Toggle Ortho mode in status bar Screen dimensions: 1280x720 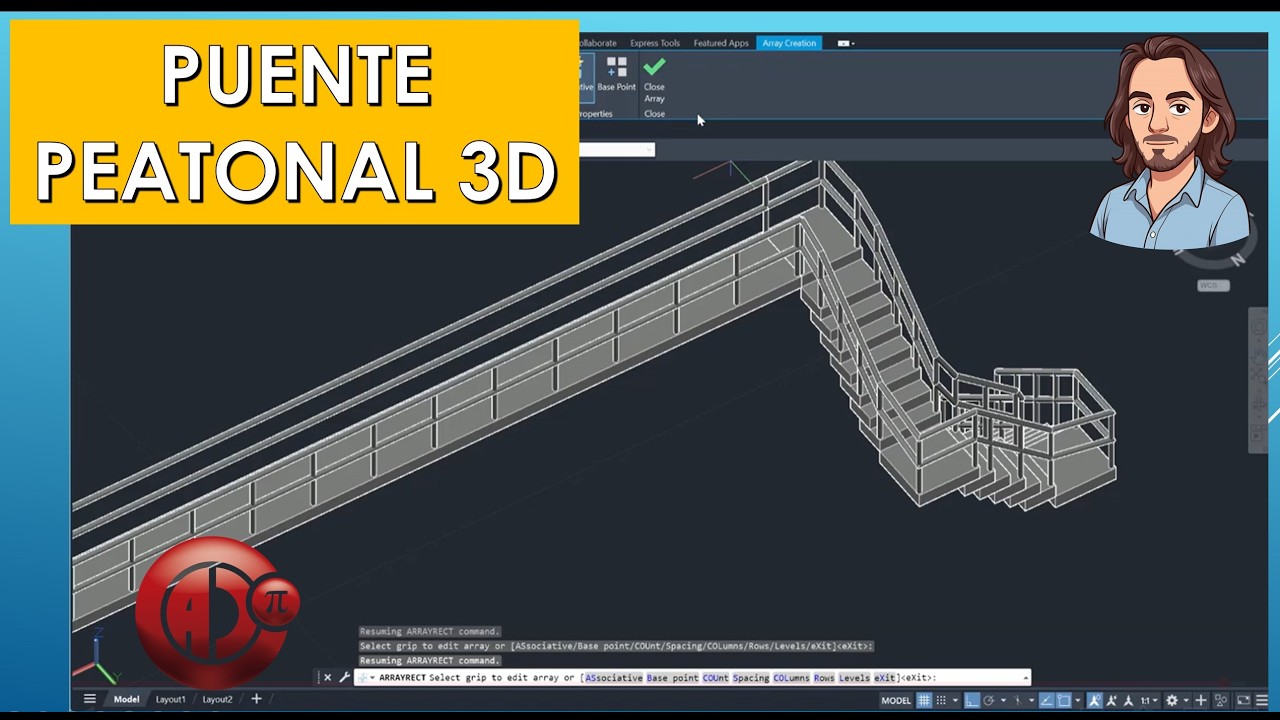coord(972,700)
